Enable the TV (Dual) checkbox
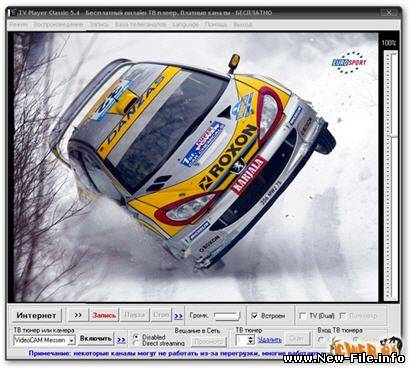 tap(303, 316)
